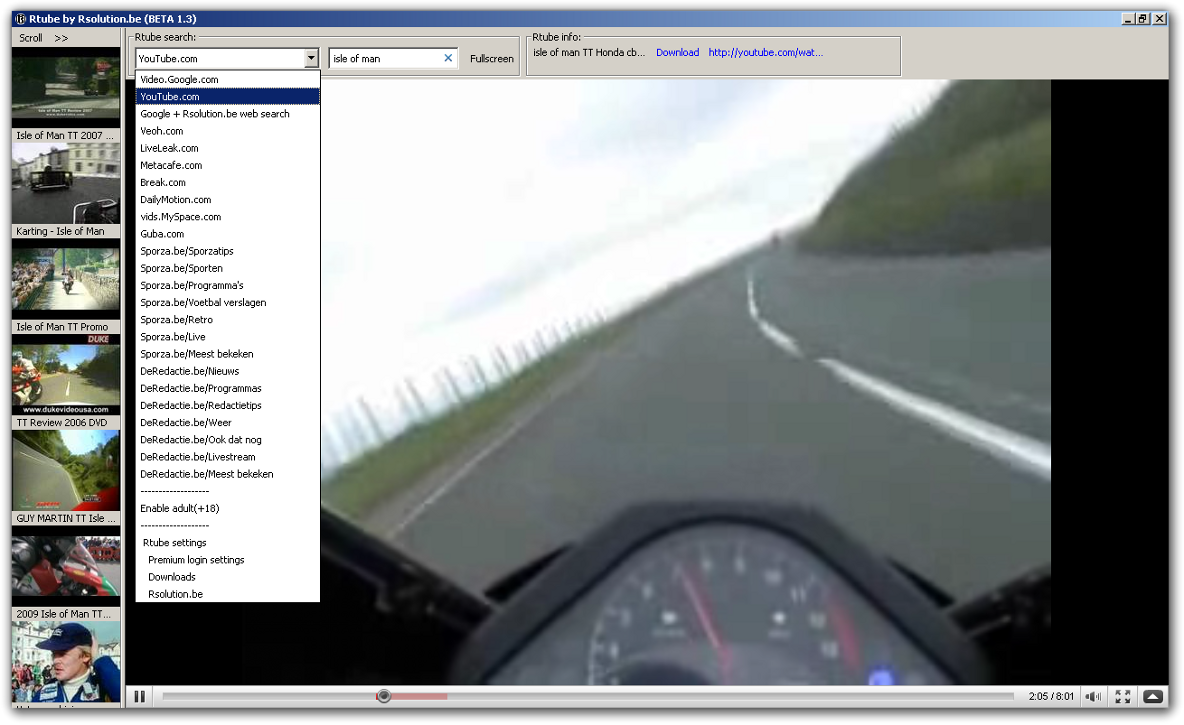Restore the Rtube window size
The width and height of the screenshot is (1184, 725).
[1143, 19]
